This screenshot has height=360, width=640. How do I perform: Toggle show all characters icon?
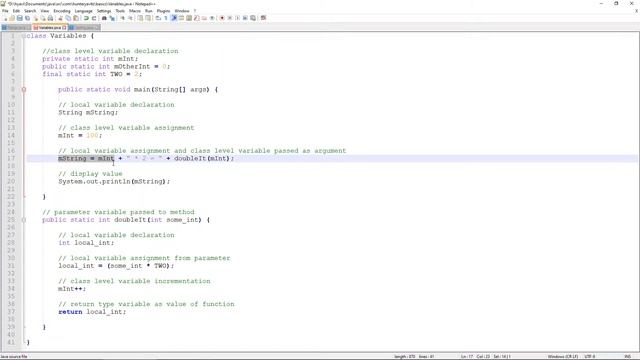166,18
